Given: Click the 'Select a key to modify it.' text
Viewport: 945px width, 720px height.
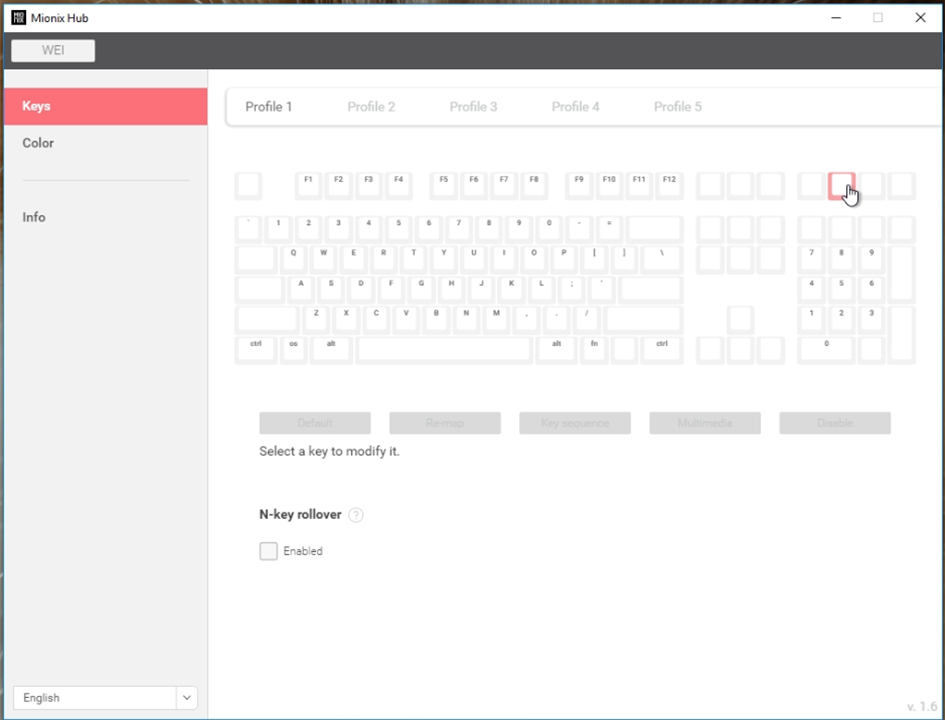Looking at the screenshot, I should (329, 451).
